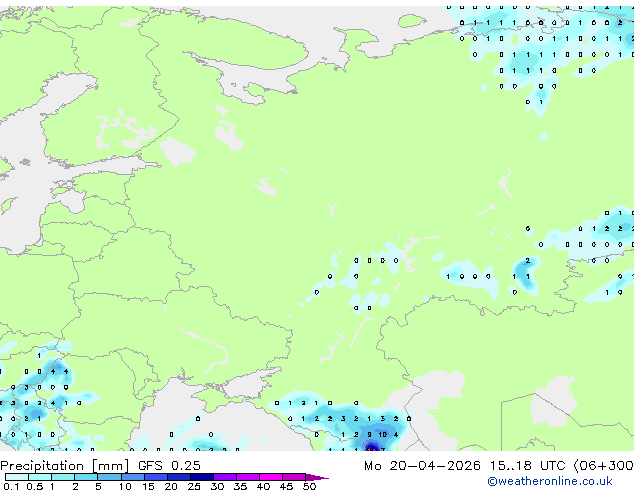This screenshot has width=634, height=490.
Task: Select the 35–40 mm violet legend swatch
Action: coord(247,477)
